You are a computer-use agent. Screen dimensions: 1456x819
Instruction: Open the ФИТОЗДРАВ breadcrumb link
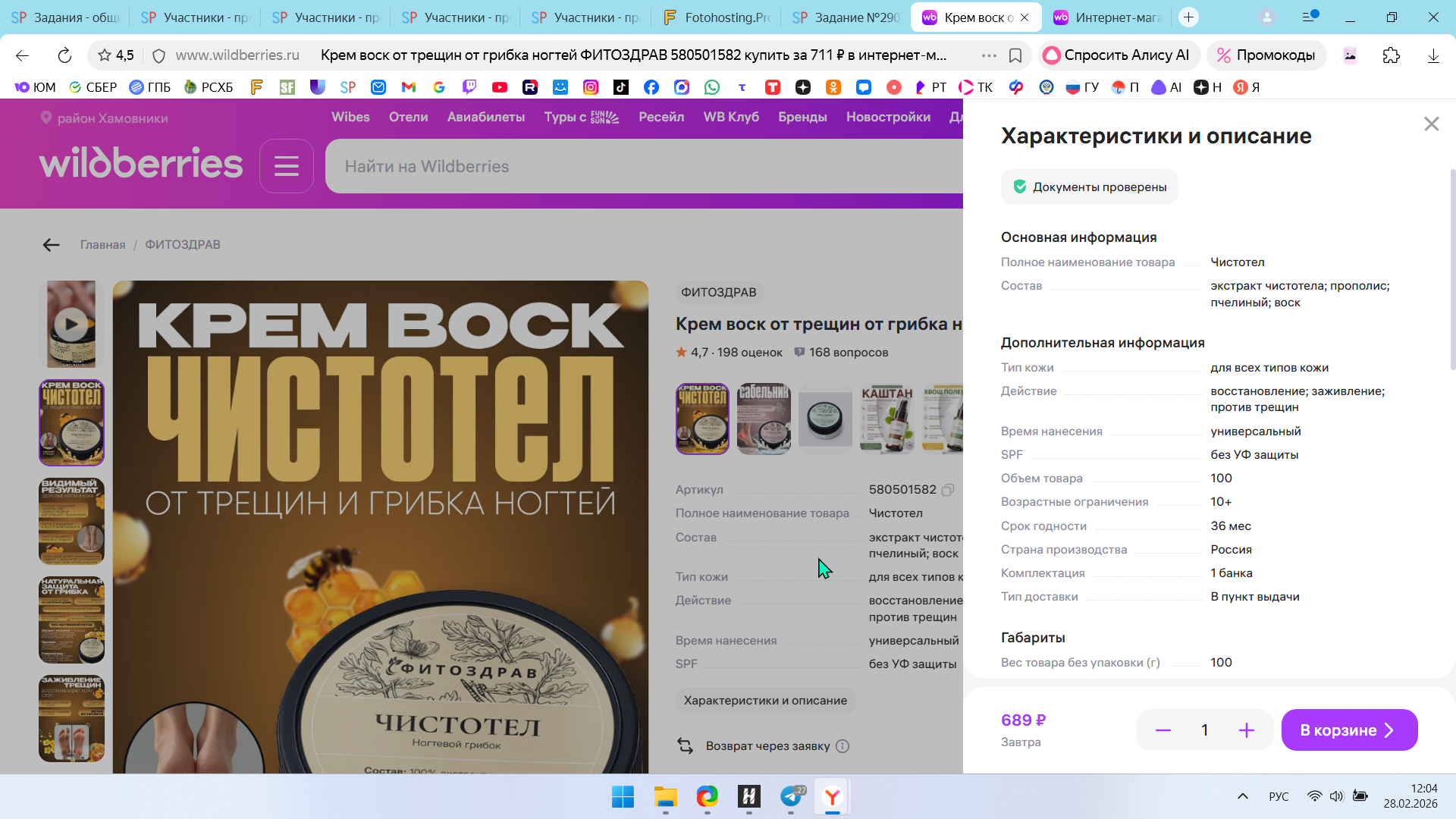pyautogui.click(x=183, y=245)
